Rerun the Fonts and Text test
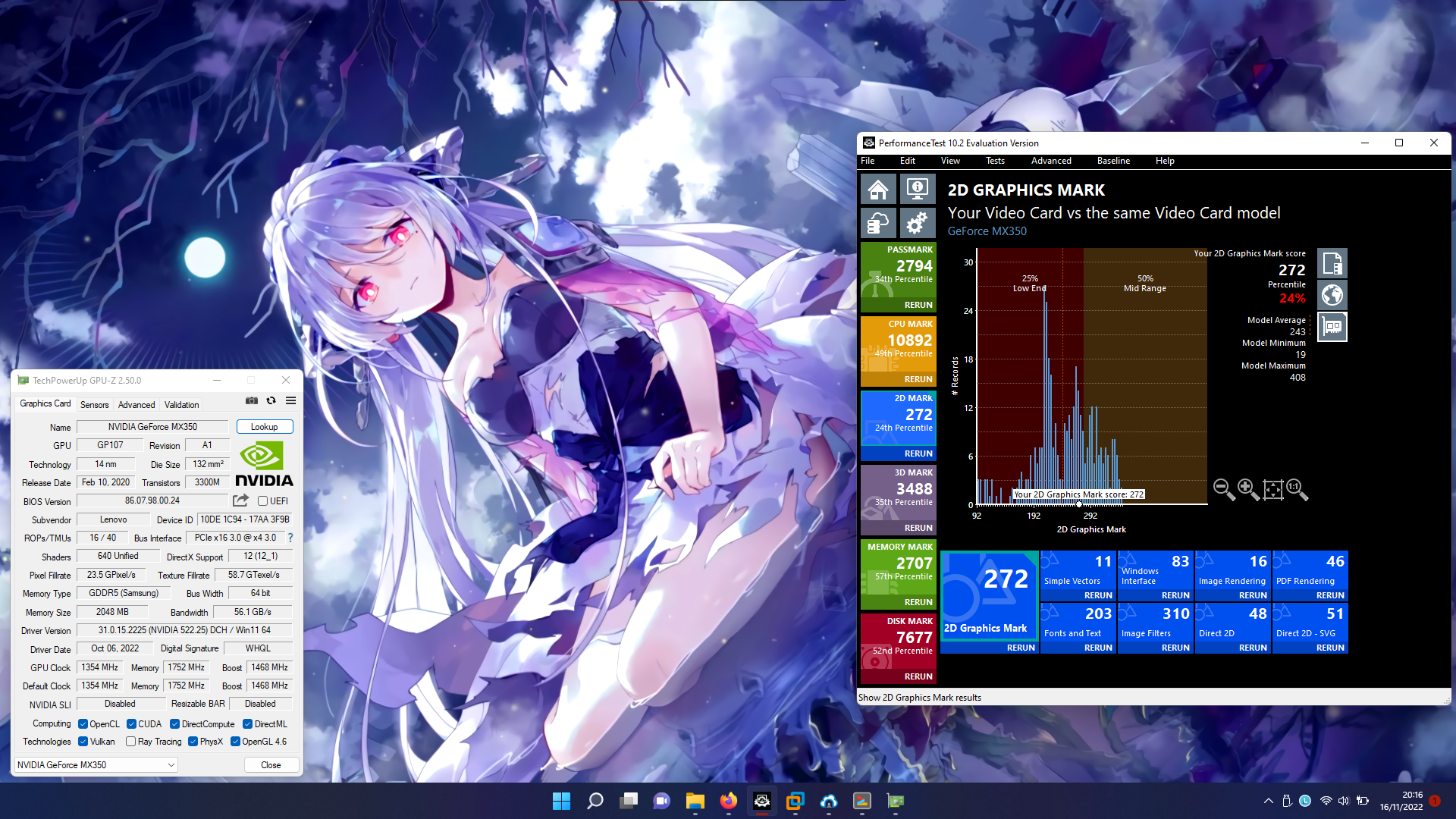The image size is (1456, 819). pyautogui.click(x=1098, y=648)
